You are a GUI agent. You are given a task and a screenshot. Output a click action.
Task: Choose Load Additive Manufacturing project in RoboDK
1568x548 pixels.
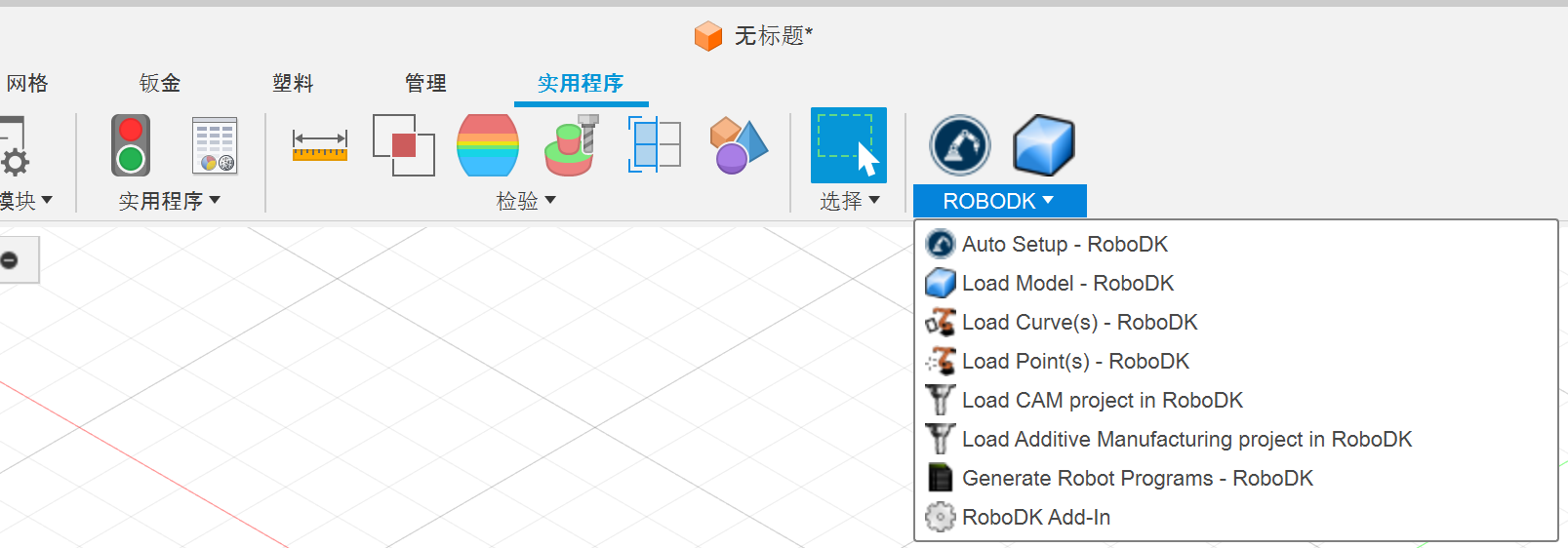[1235, 439]
